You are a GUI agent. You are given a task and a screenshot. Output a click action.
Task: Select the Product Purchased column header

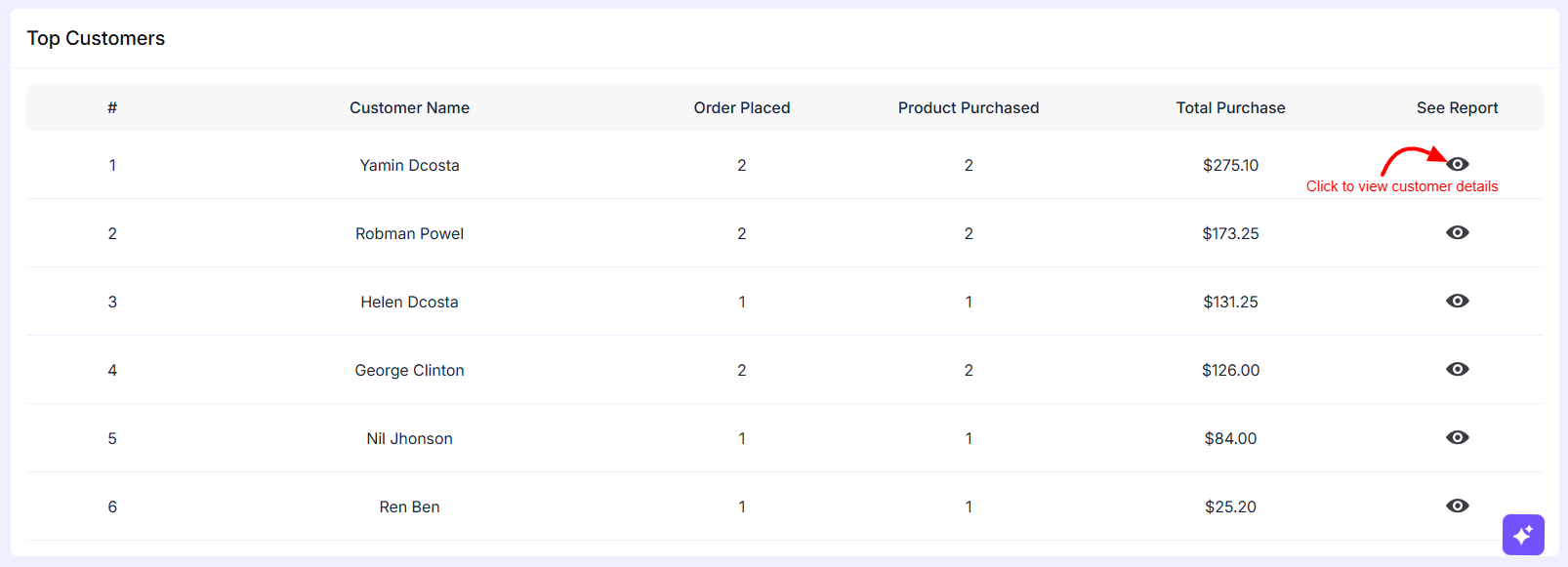click(x=969, y=107)
